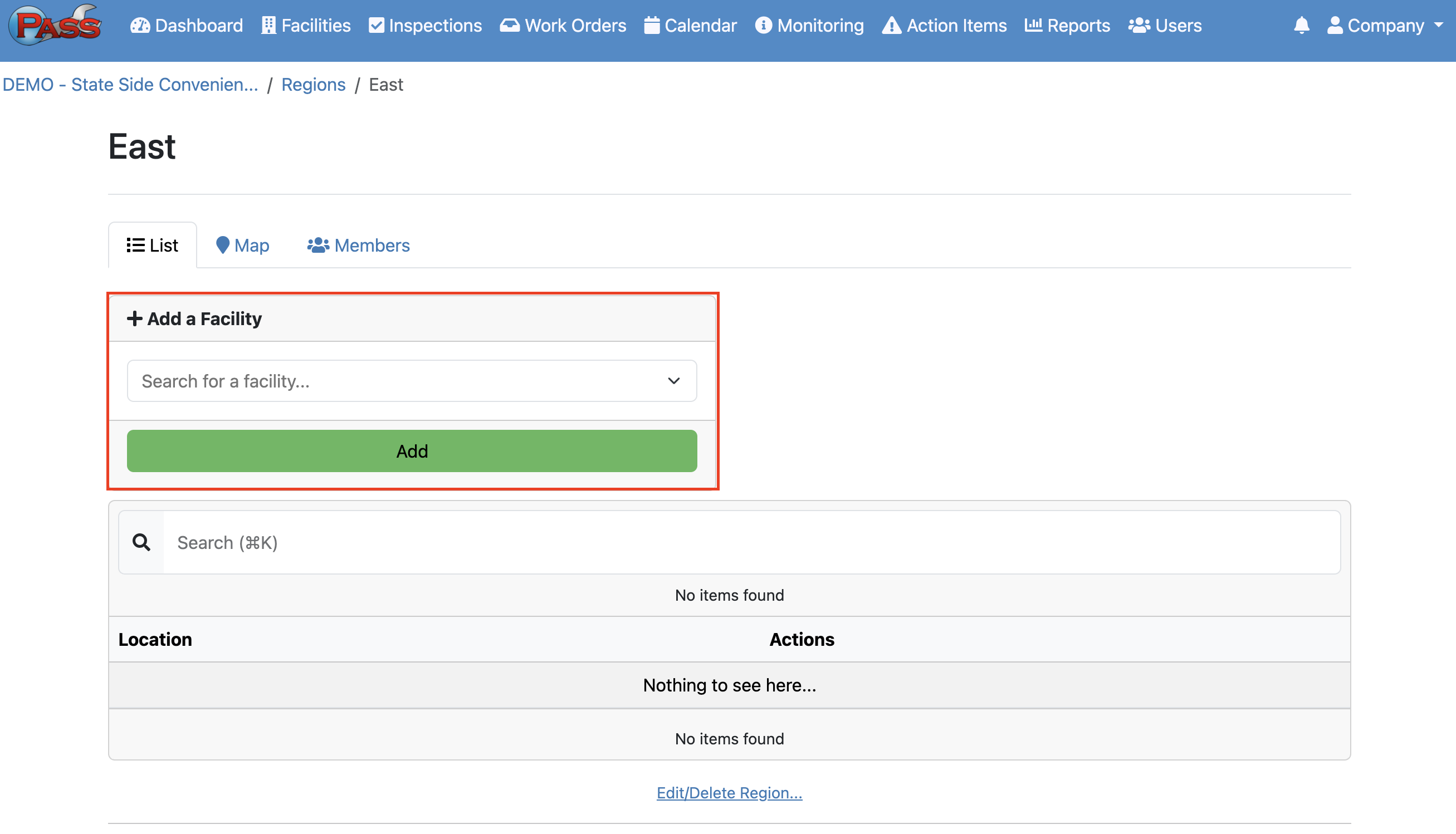The image size is (1456, 834).
Task: Click the Inspections checkmark icon
Action: (x=376, y=25)
